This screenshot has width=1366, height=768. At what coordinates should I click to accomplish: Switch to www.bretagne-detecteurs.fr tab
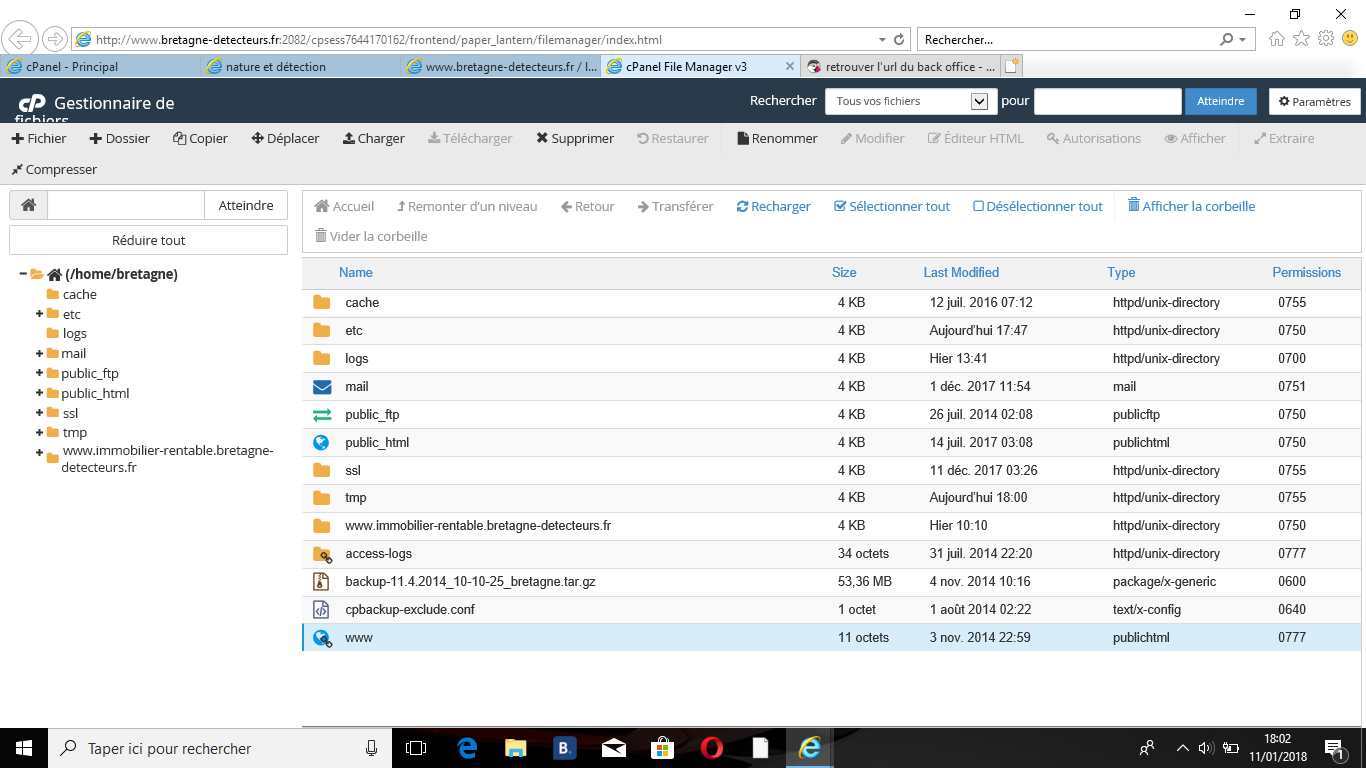click(500, 66)
